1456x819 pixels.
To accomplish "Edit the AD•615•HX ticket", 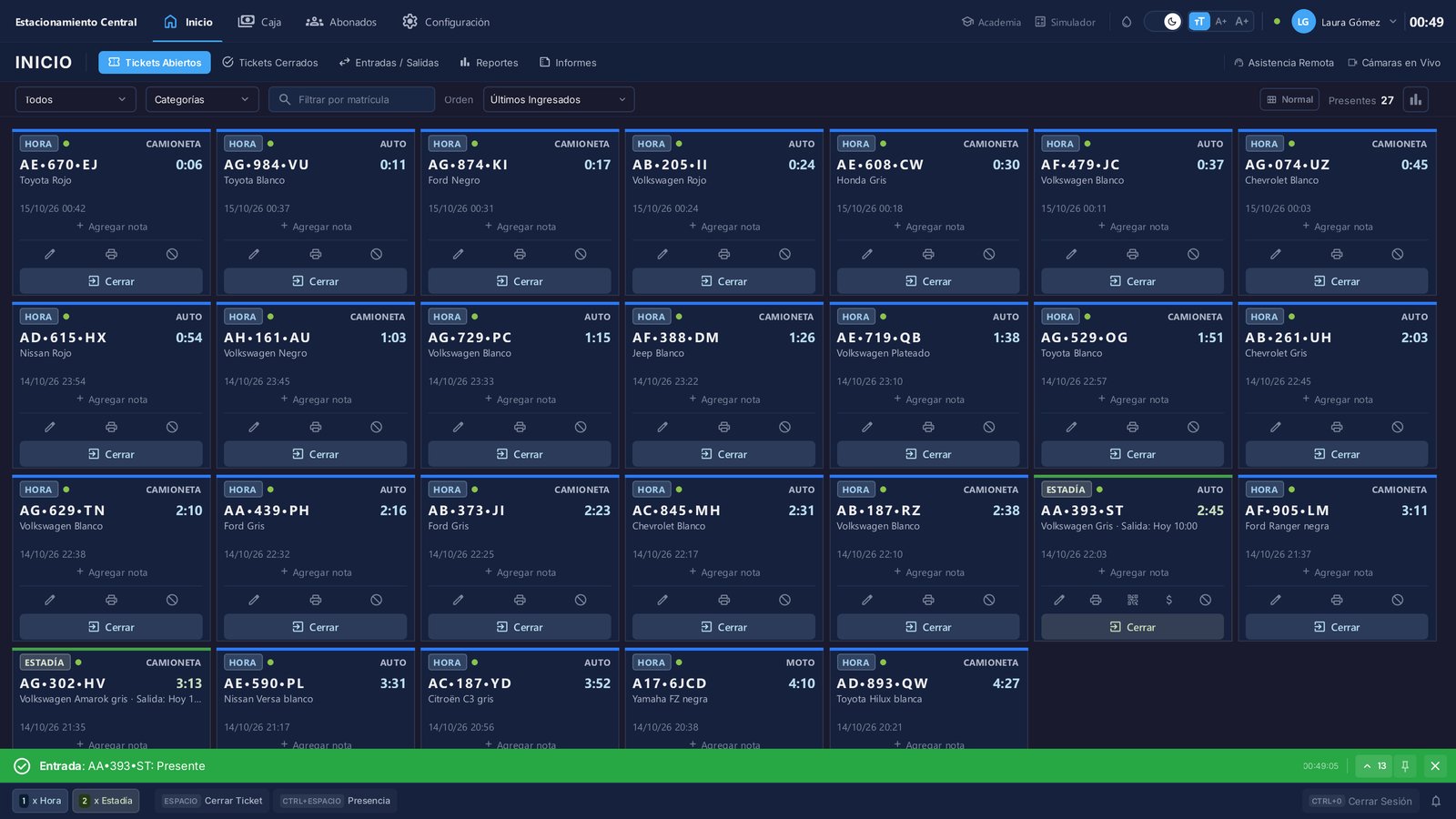I will (50, 427).
